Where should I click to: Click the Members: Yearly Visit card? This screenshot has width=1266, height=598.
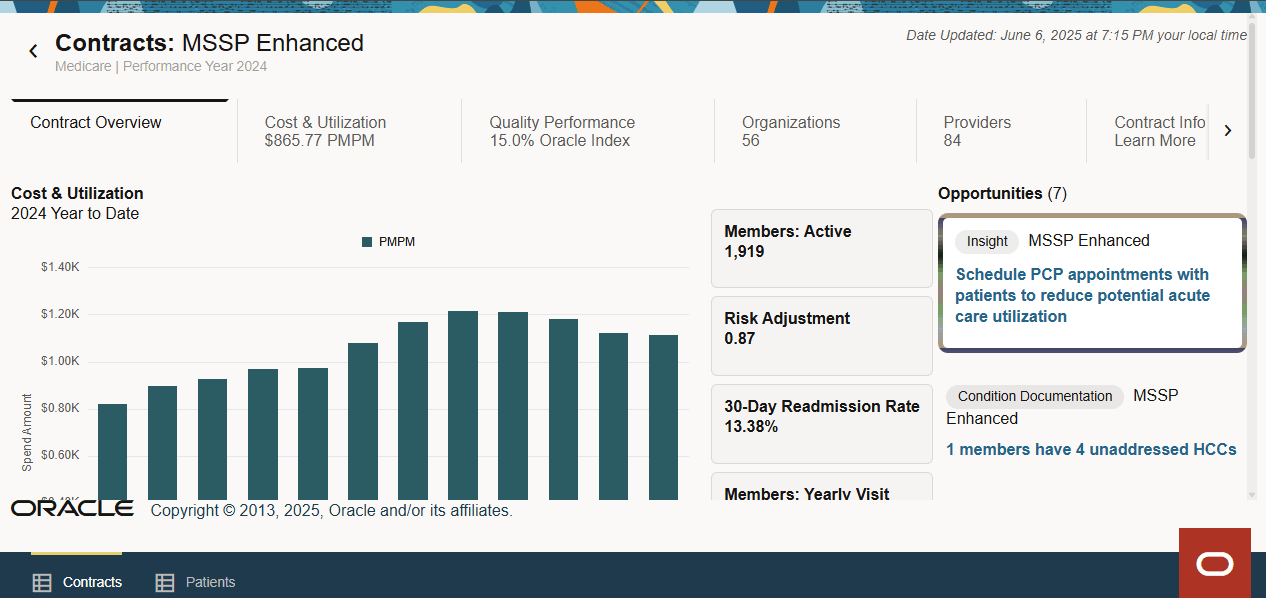pyautogui.click(x=822, y=487)
